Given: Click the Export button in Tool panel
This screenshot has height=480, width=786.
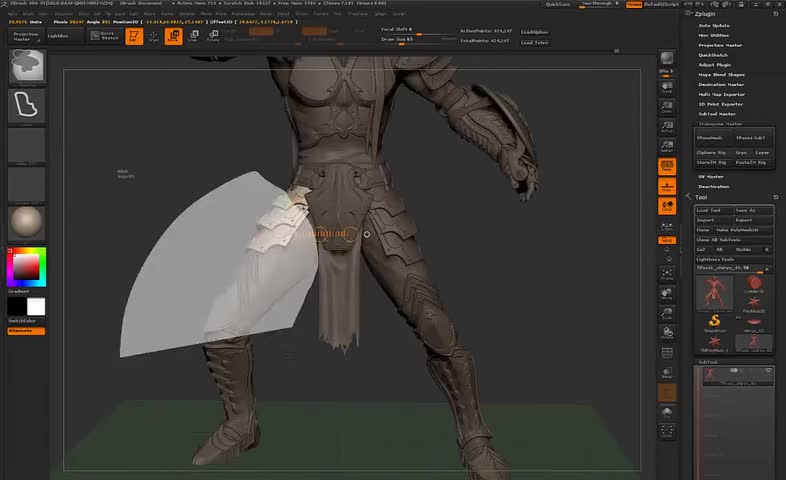Looking at the screenshot, I should pos(753,220).
